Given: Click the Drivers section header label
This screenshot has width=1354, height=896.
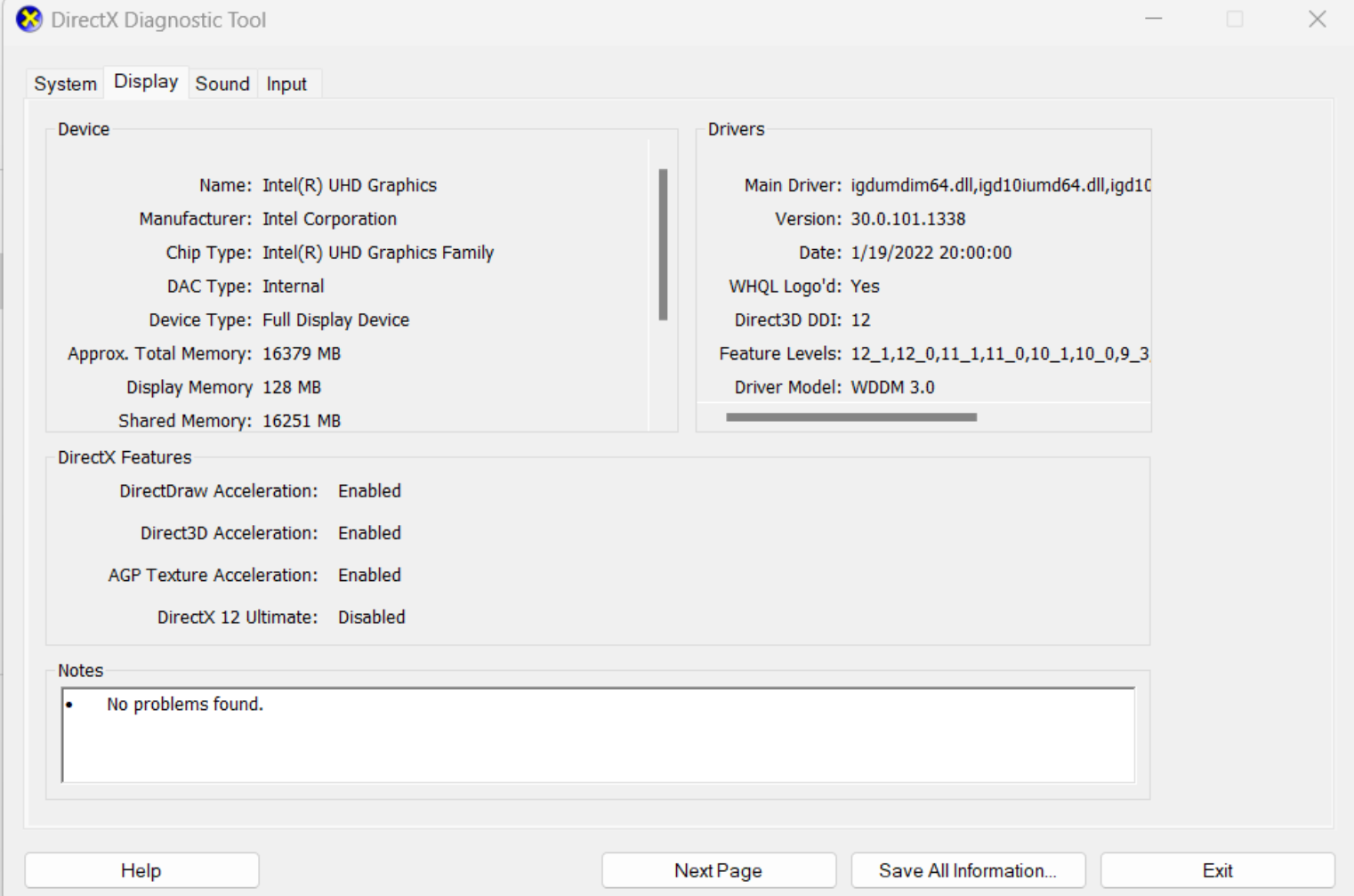Looking at the screenshot, I should (x=736, y=129).
